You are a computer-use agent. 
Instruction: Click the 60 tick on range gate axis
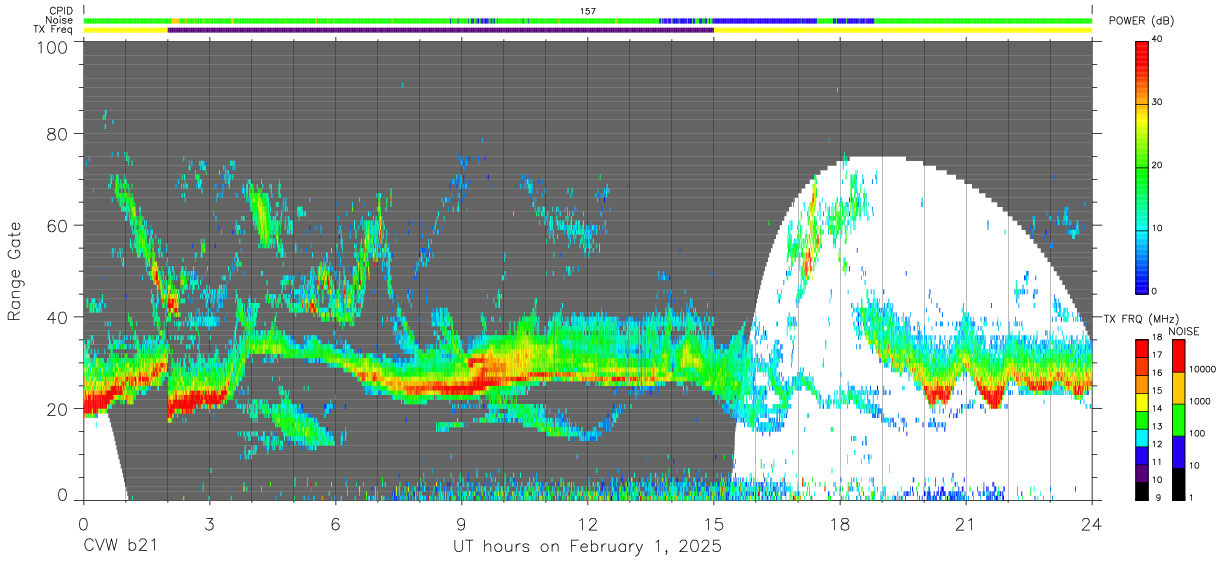[59, 226]
